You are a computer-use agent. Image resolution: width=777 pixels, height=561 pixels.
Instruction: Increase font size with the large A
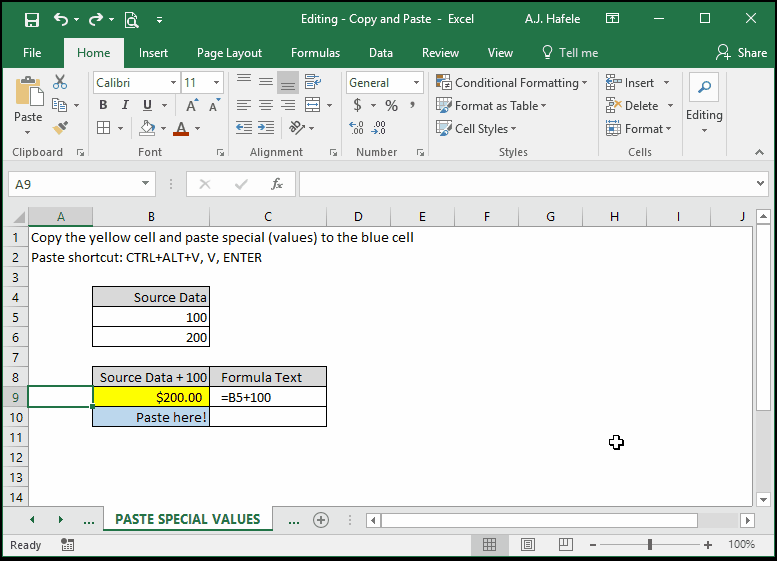point(192,105)
